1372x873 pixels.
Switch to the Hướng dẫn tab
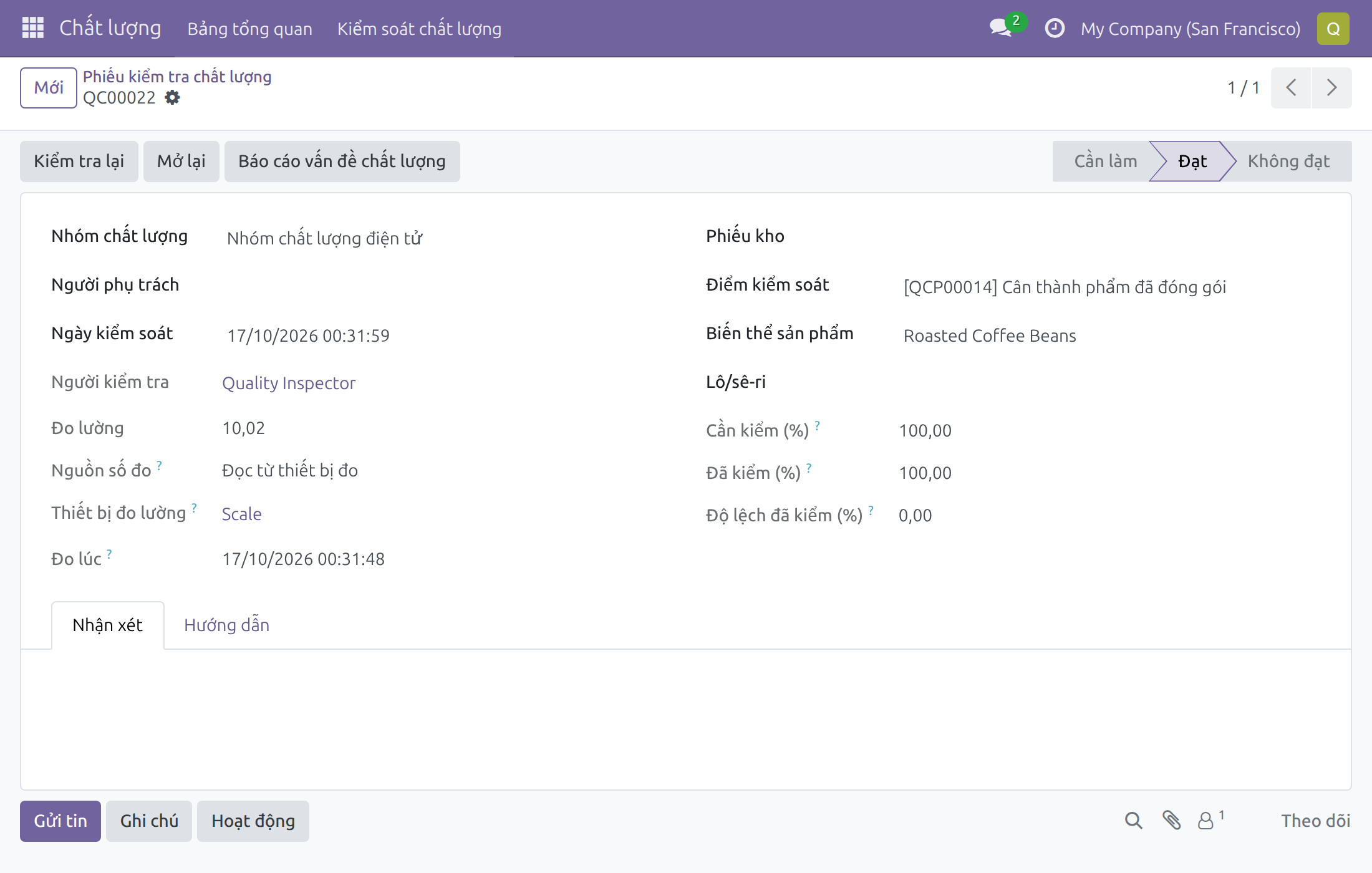coord(226,625)
